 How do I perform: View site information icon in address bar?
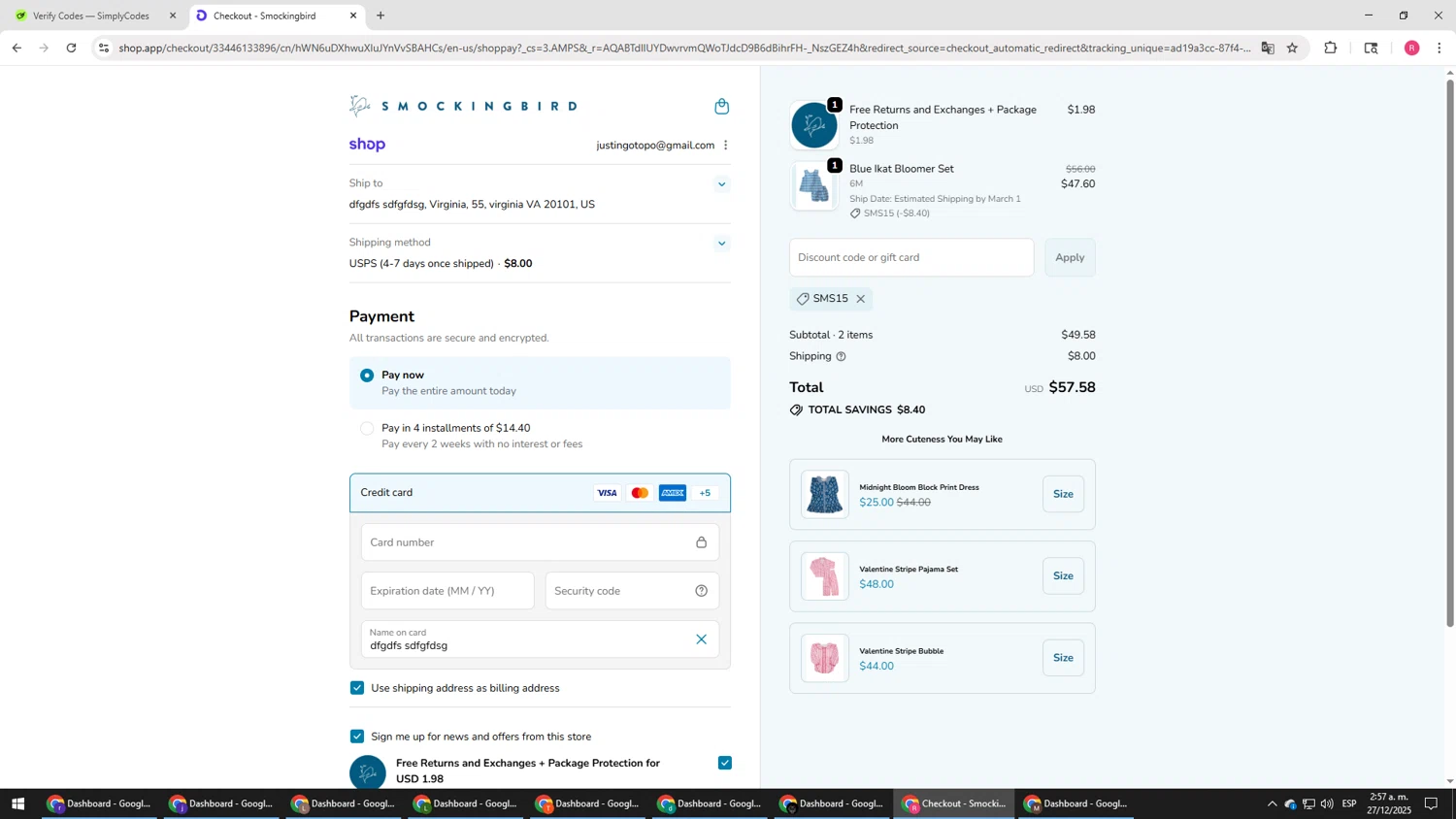104,48
